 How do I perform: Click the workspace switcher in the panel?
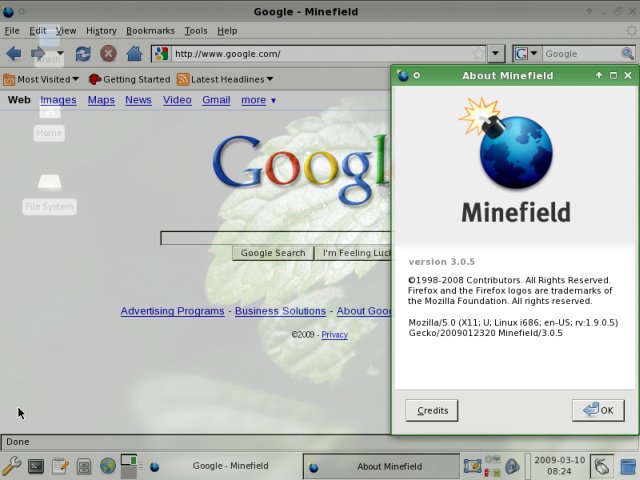(129, 466)
